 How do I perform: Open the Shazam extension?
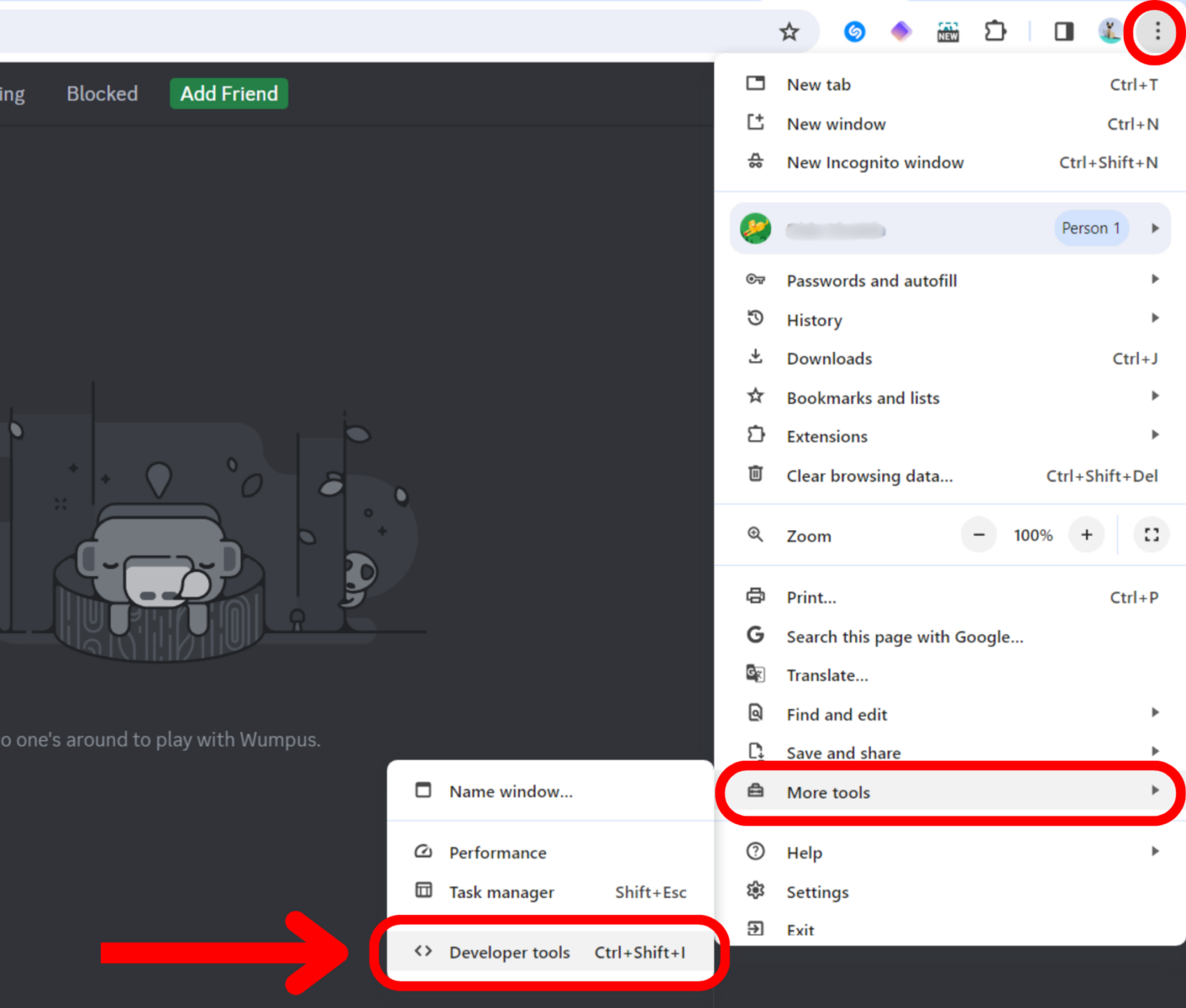[x=854, y=31]
